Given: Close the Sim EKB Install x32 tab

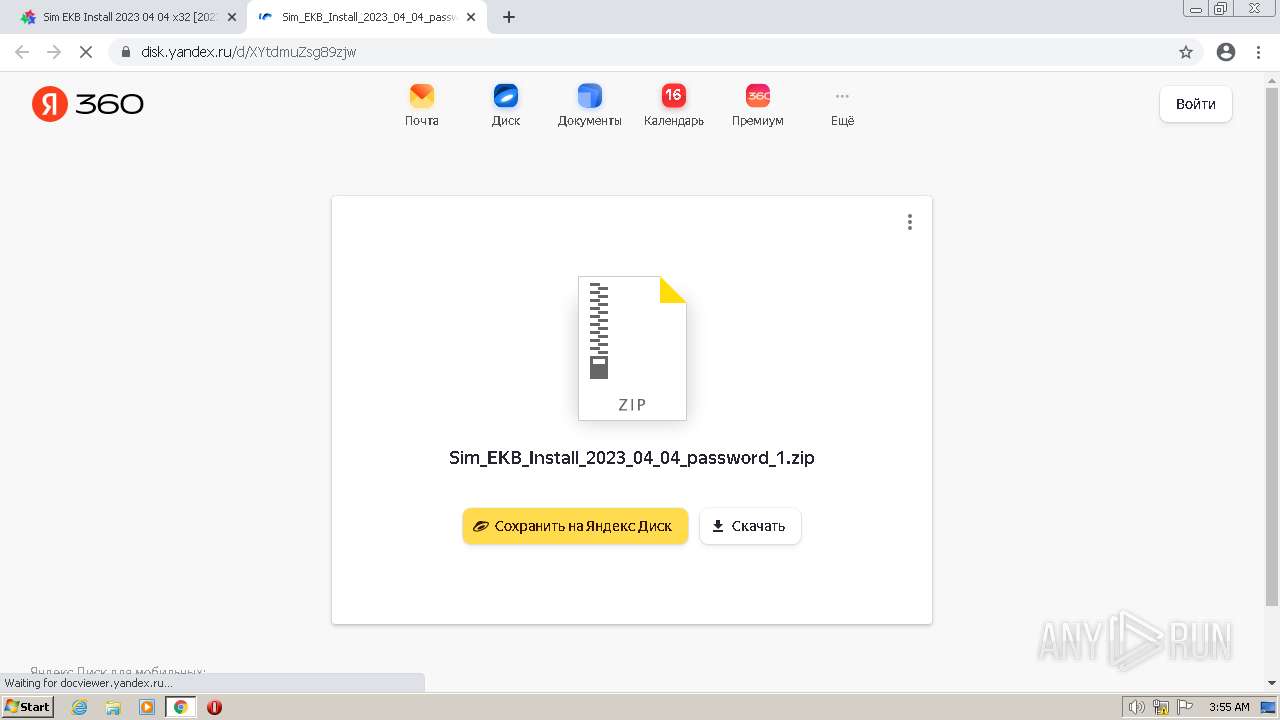Looking at the screenshot, I should click(x=232, y=17).
